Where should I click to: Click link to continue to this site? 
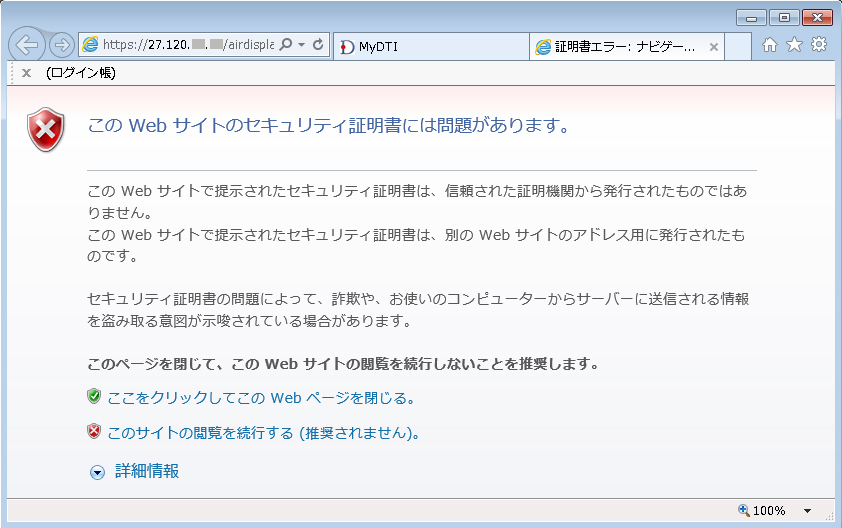[262, 433]
